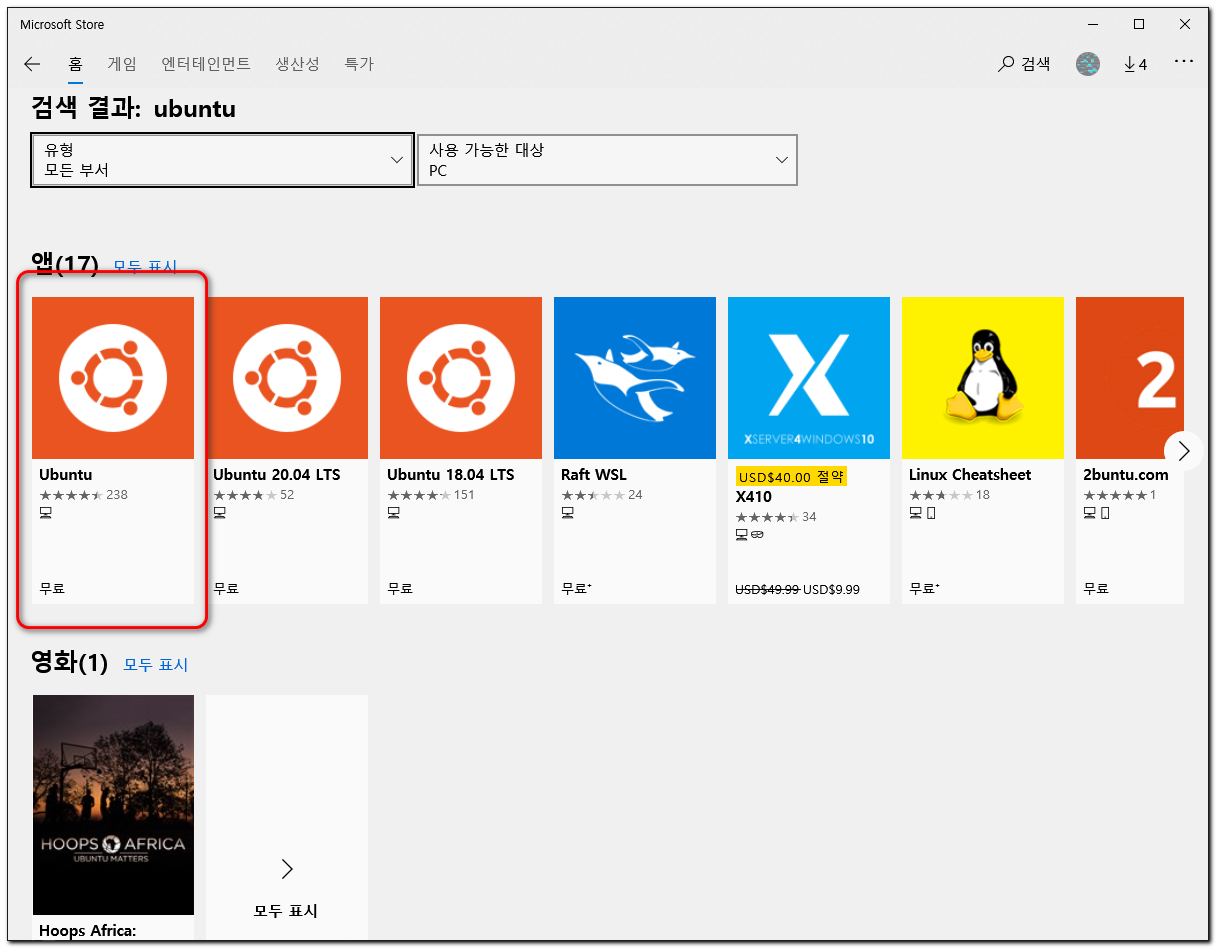This screenshot has width=1216, height=948.
Task: Open the Ubuntu 20.04 LTS tile image
Action: (287, 378)
